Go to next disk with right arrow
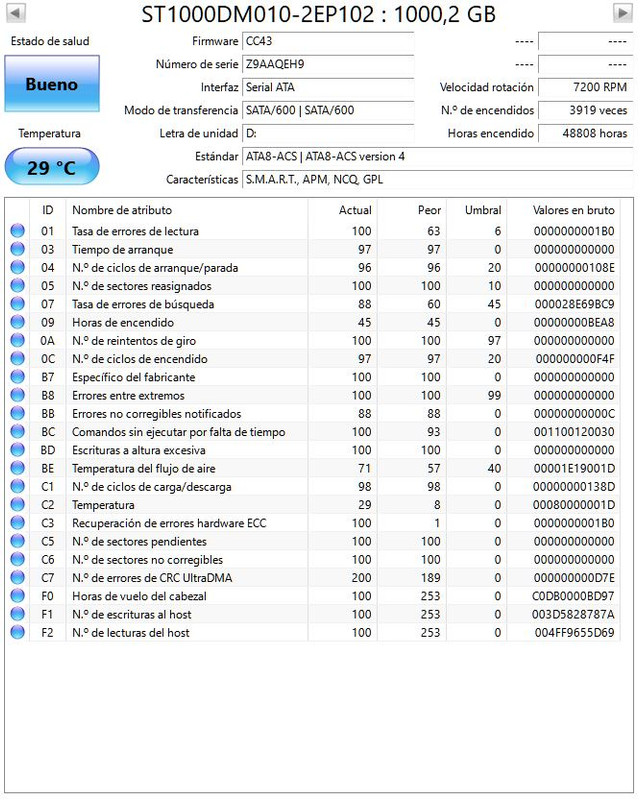 coord(623,13)
